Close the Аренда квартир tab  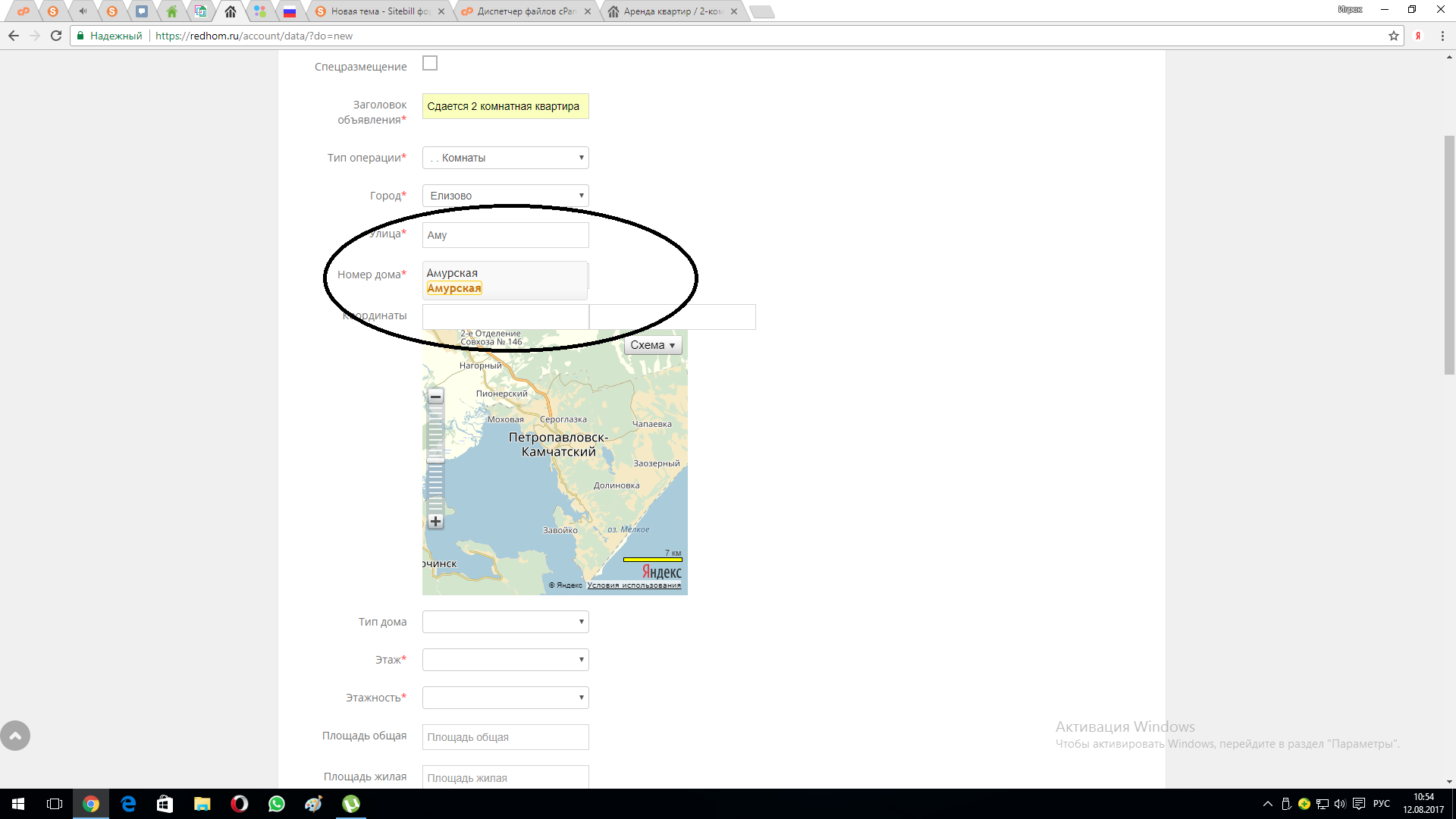tap(734, 11)
